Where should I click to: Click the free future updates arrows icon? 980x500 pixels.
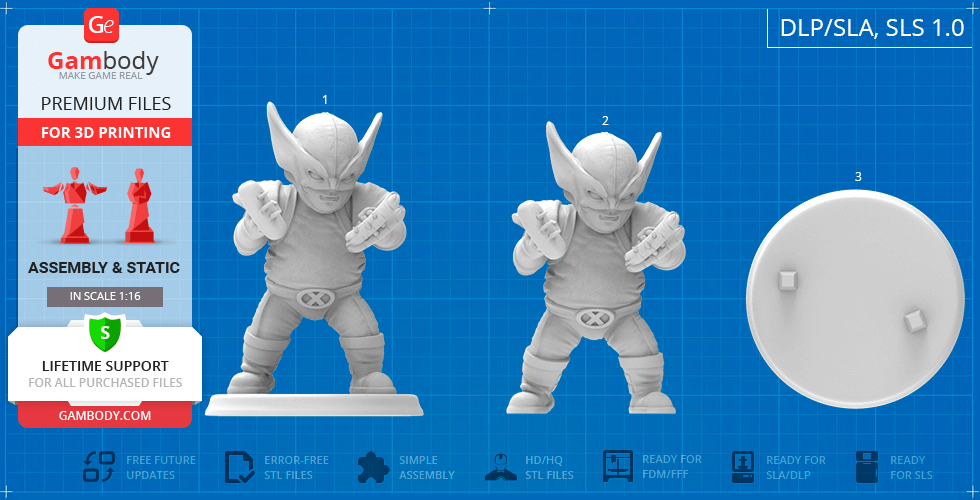coord(99,467)
